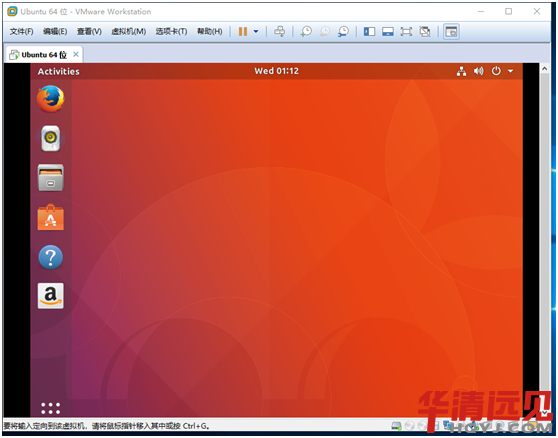Click the vertical scrollbar up arrow
558x438 pixels.
coord(544,68)
